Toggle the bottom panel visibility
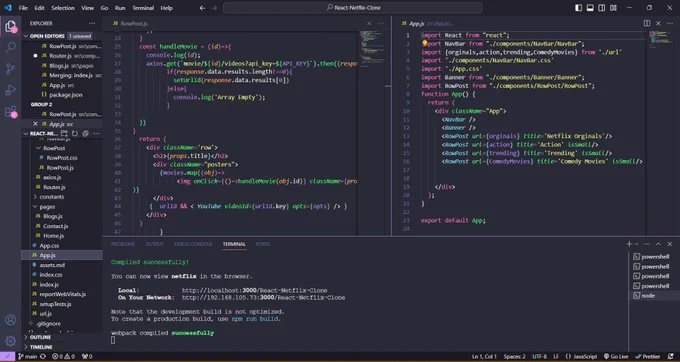The image size is (680, 362). pyautogui.click(x=590, y=8)
